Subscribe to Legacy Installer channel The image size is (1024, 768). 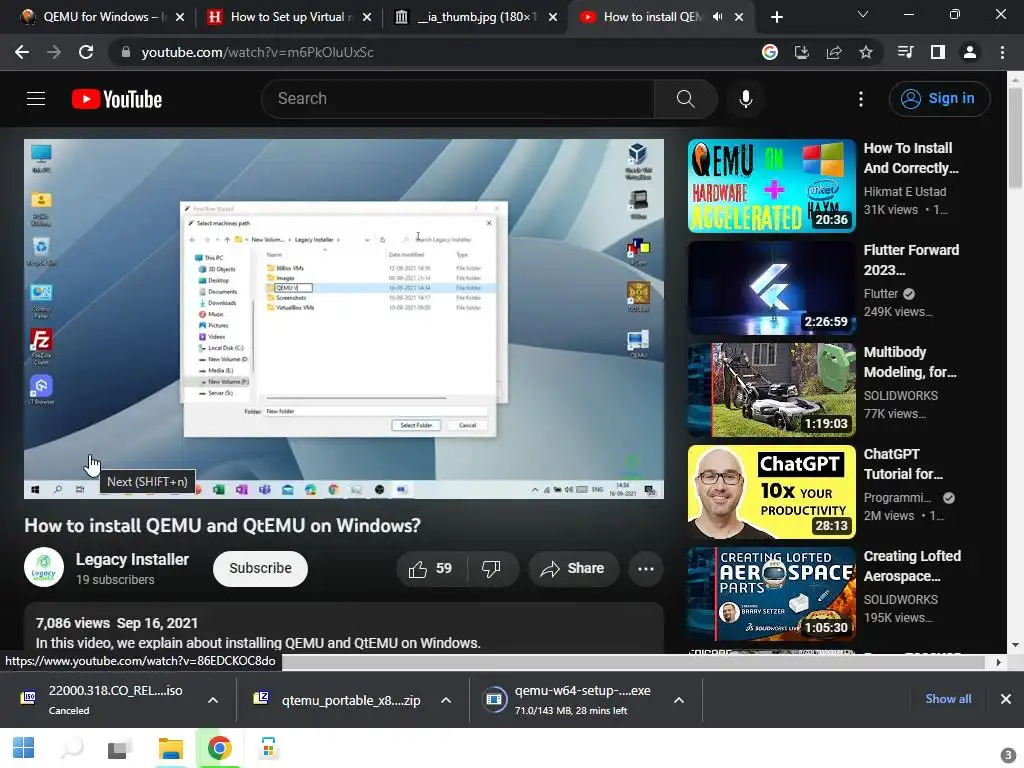(260, 569)
